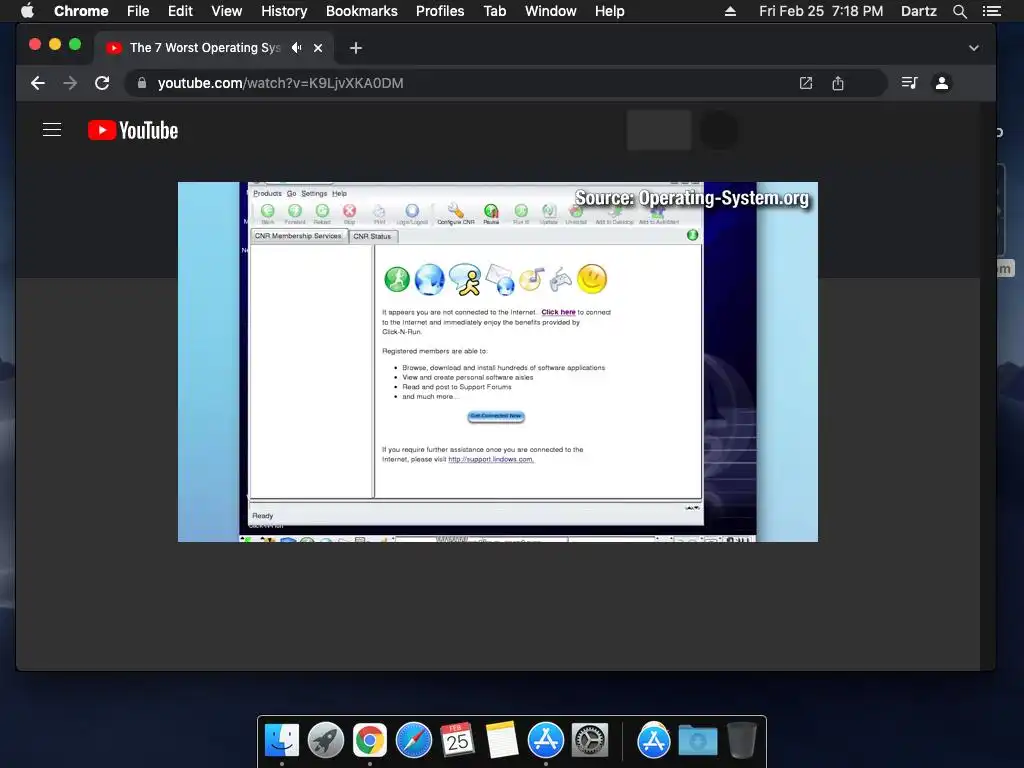Open the Profiles menu
1024x768 pixels.
click(440, 11)
